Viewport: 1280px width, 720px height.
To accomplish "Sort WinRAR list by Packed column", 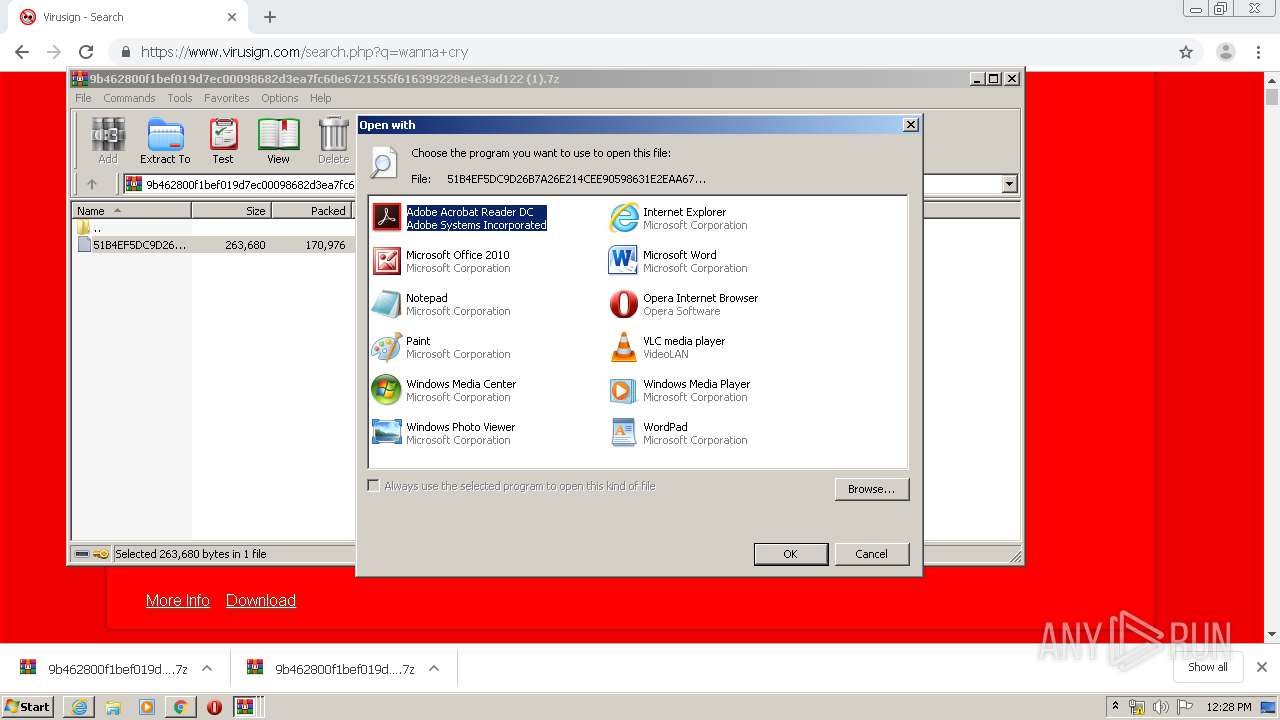I will 313,211.
